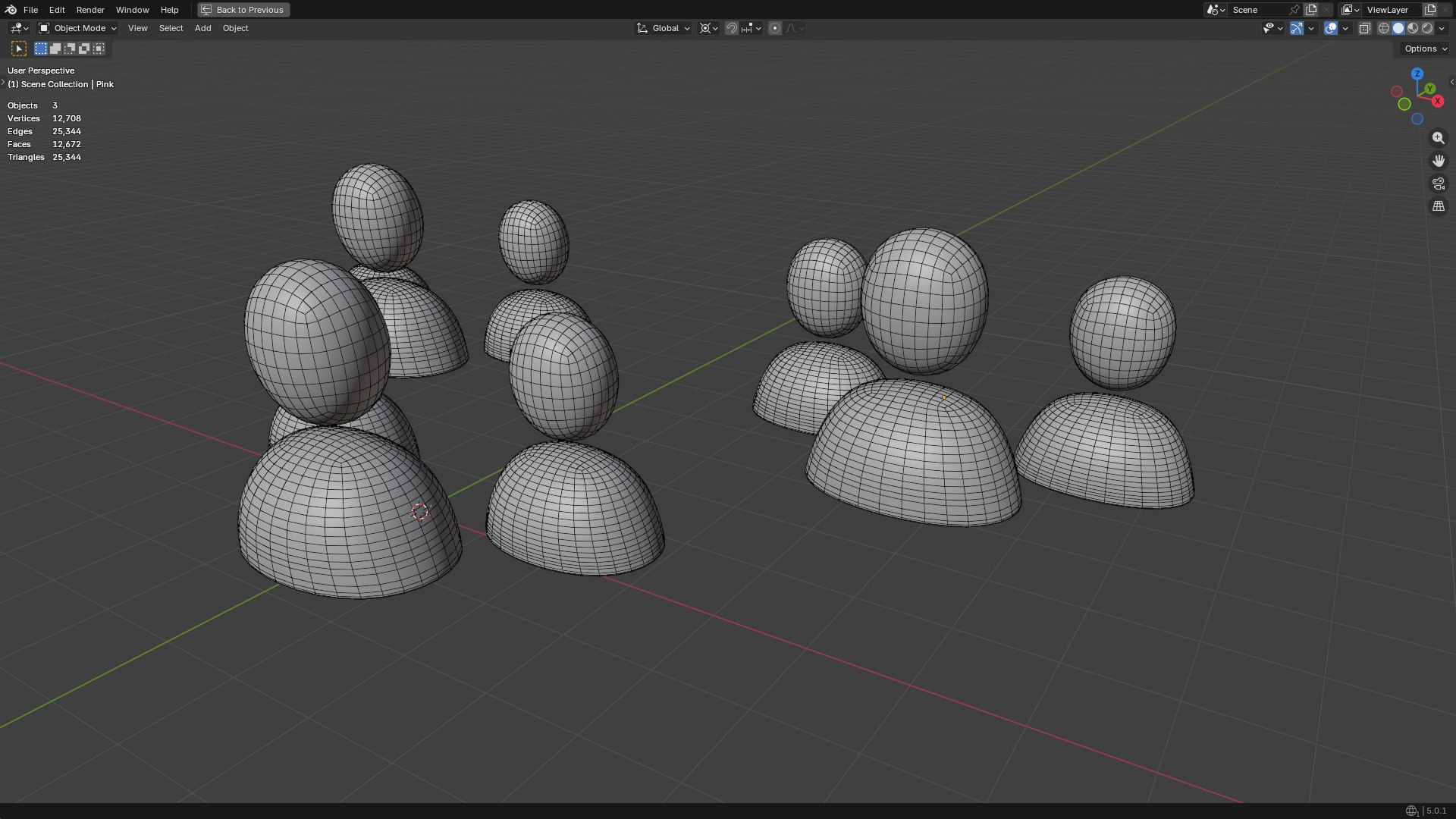Choose the Invert selection mode icon
Screen dimensions: 1456x819
(x=84, y=49)
